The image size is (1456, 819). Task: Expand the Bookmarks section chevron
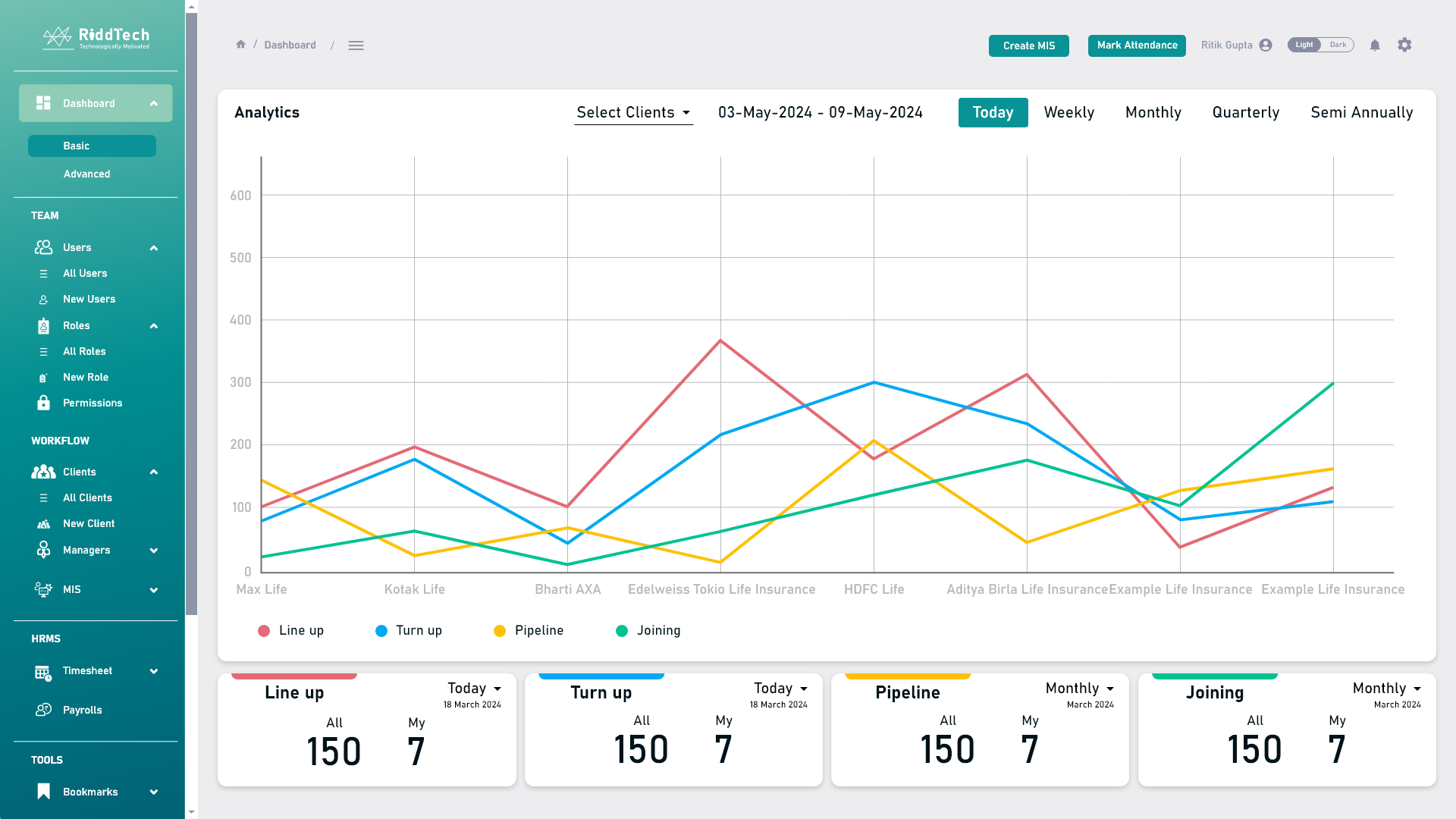154,792
